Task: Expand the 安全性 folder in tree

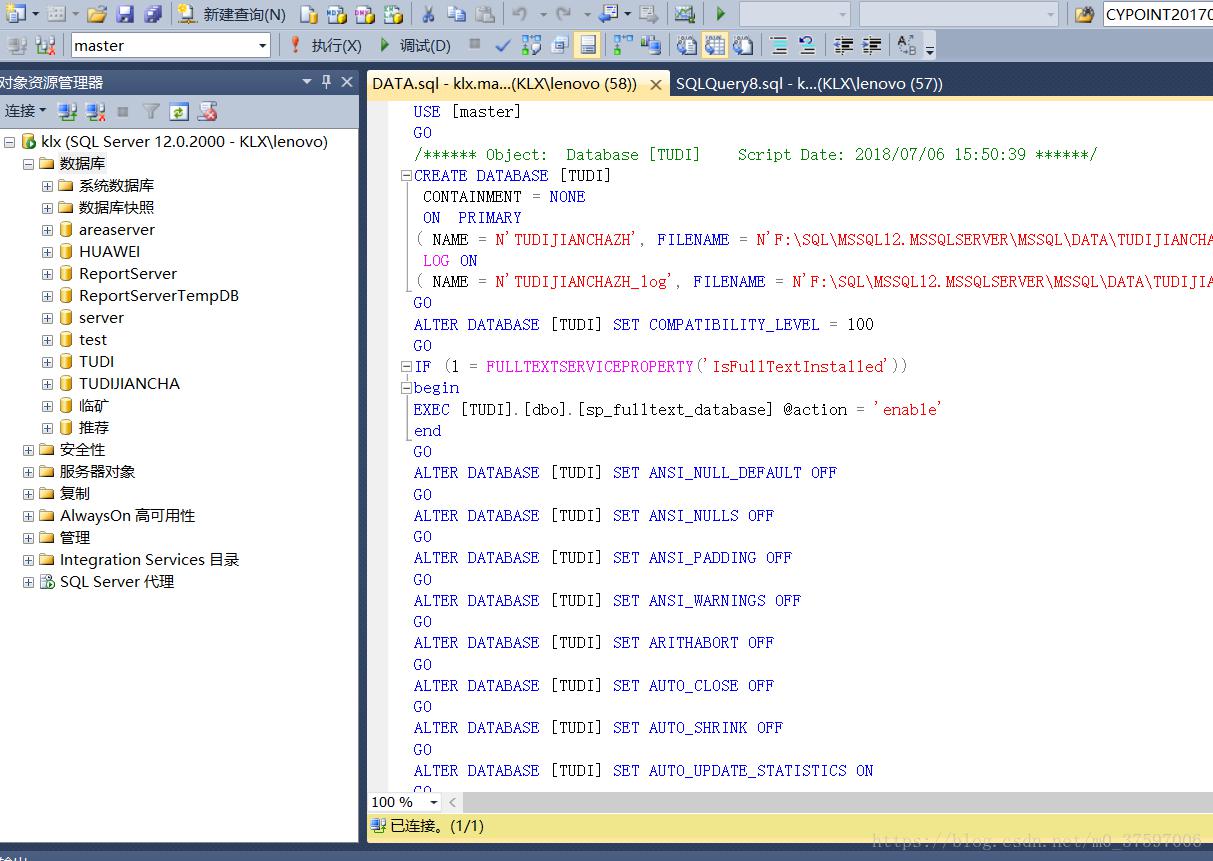Action: [x=28, y=450]
